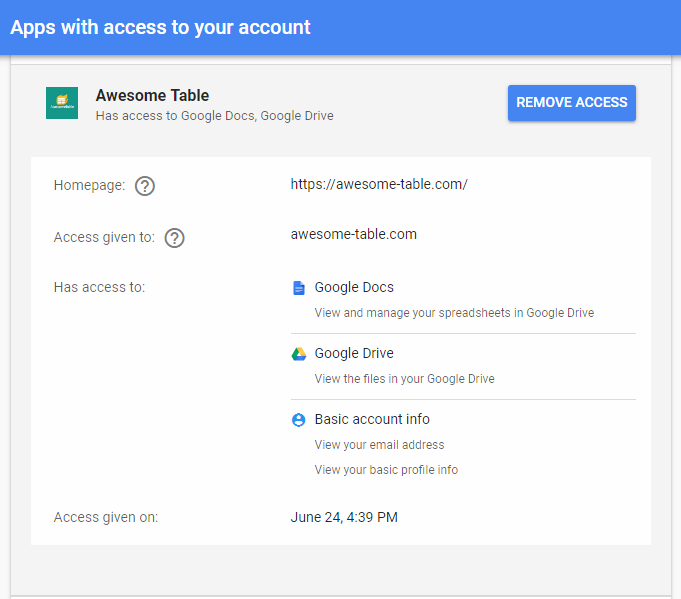681x599 pixels.
Task: Click the 'Has access to:' label
Action: coord(99,287)
